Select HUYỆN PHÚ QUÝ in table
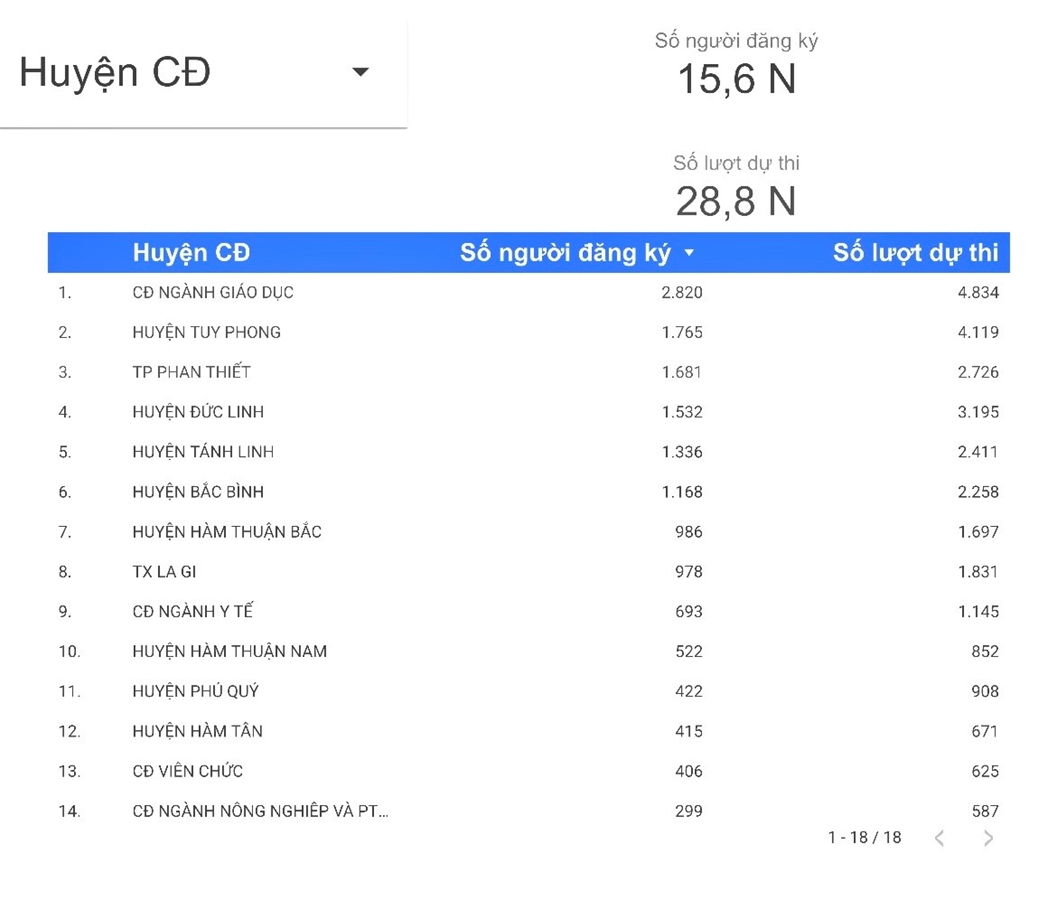 pos(195,691)
